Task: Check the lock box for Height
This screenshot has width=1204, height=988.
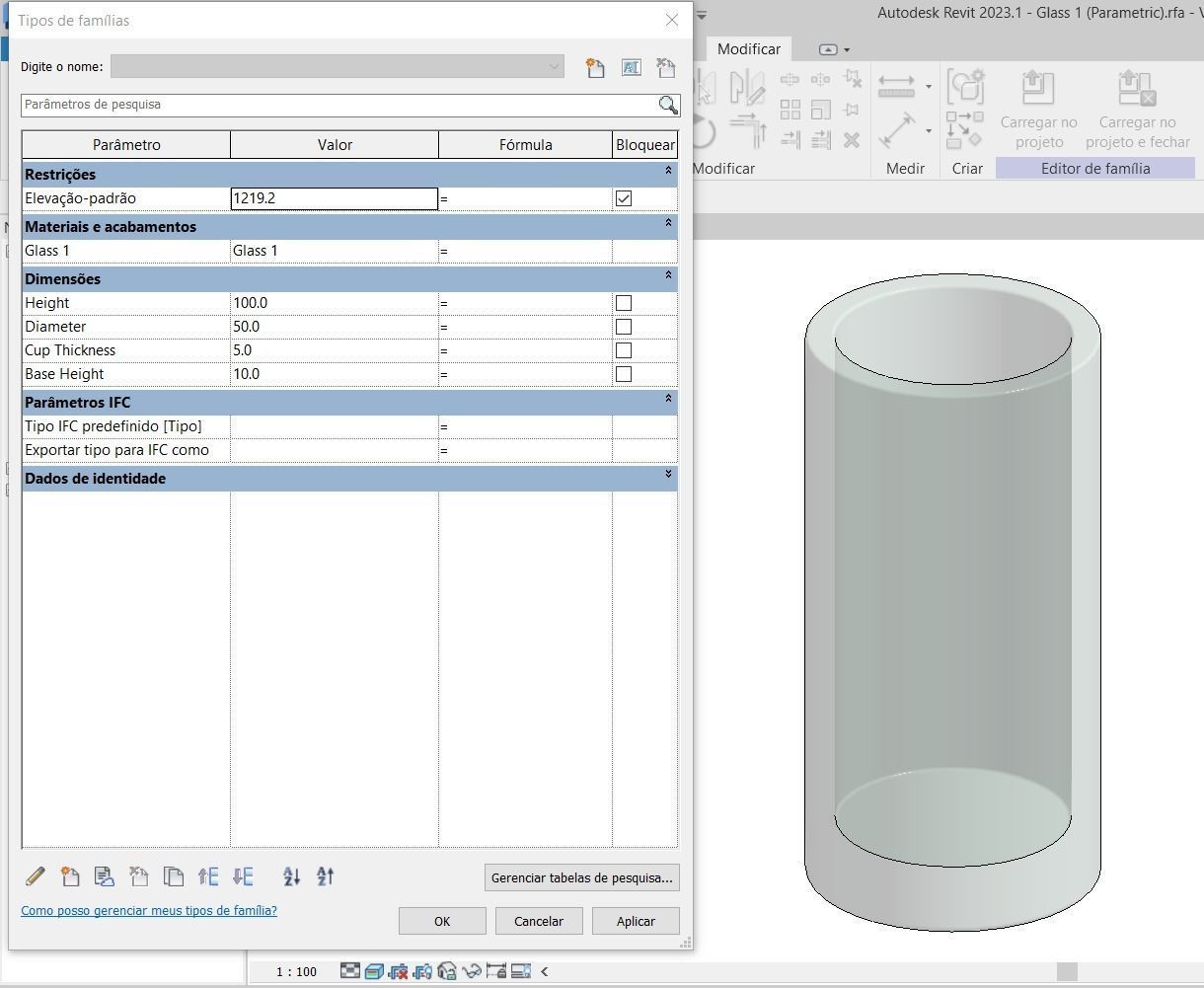Action: 624,303
